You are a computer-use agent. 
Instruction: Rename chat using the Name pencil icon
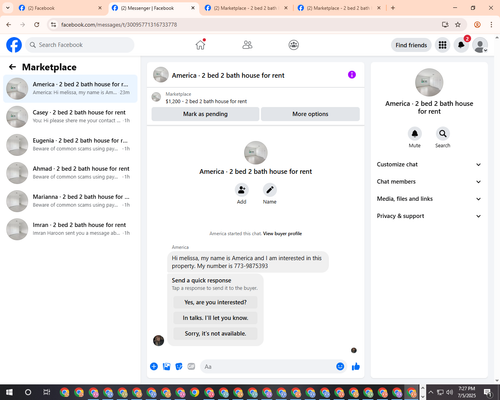point(270,190)
